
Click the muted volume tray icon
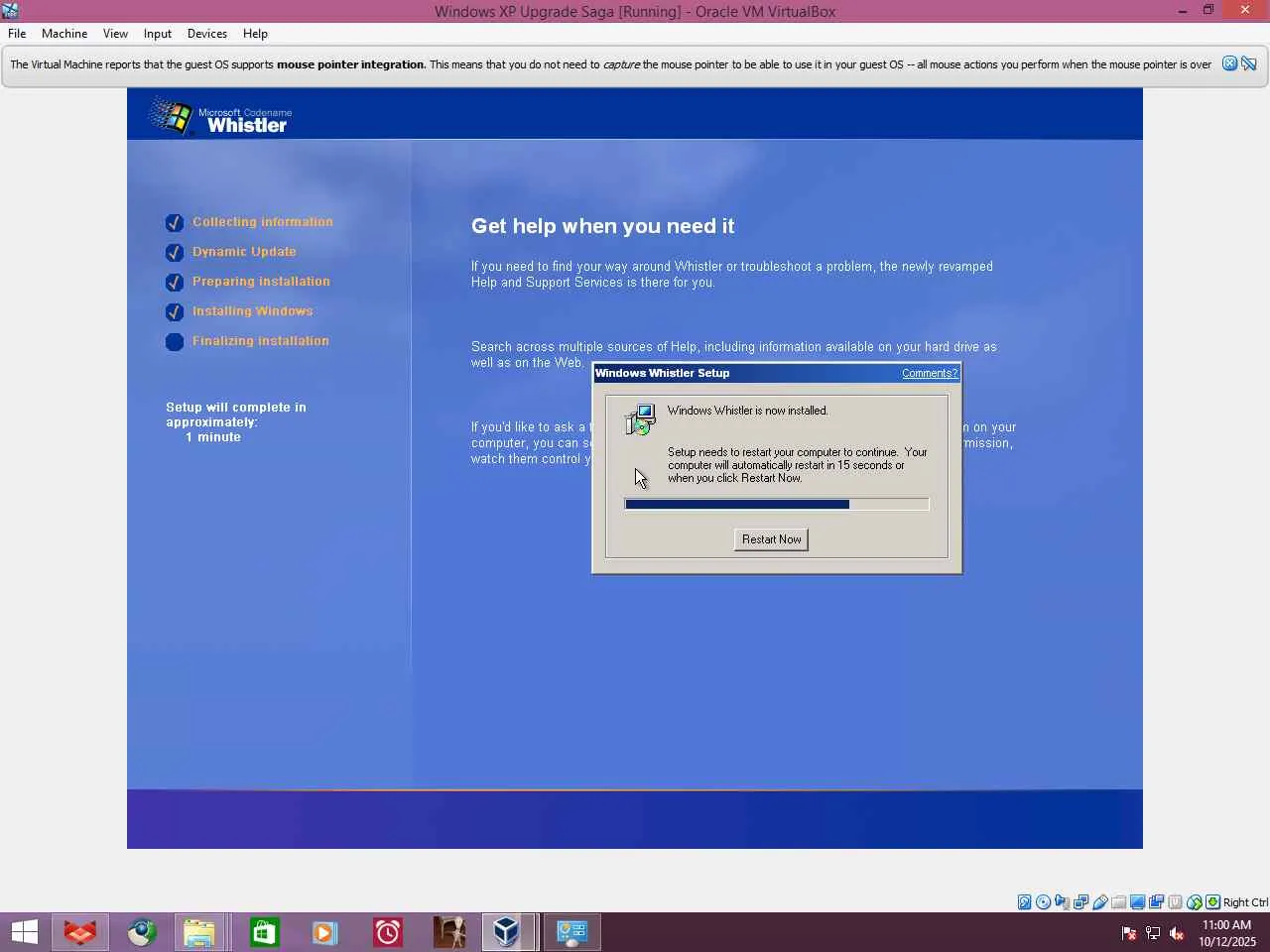[x=1177, y=933]
